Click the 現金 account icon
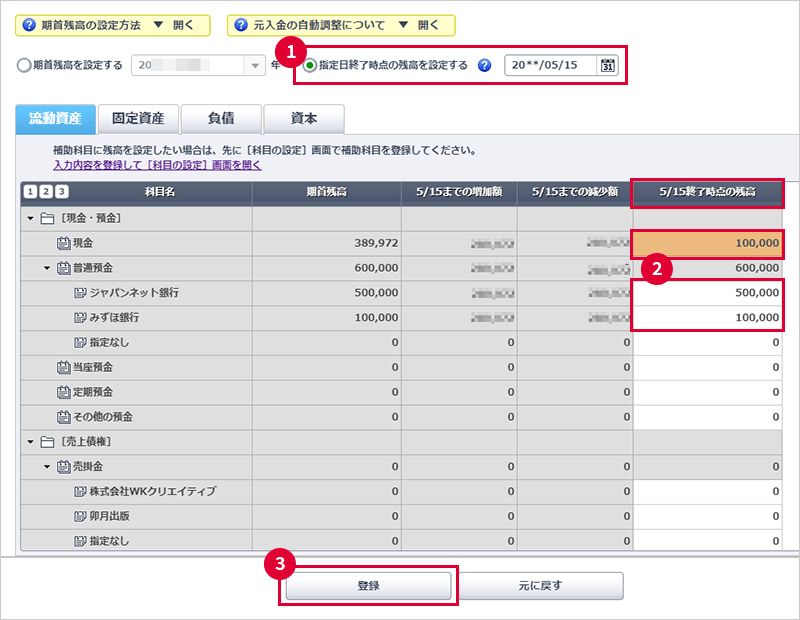 (64, 243)
